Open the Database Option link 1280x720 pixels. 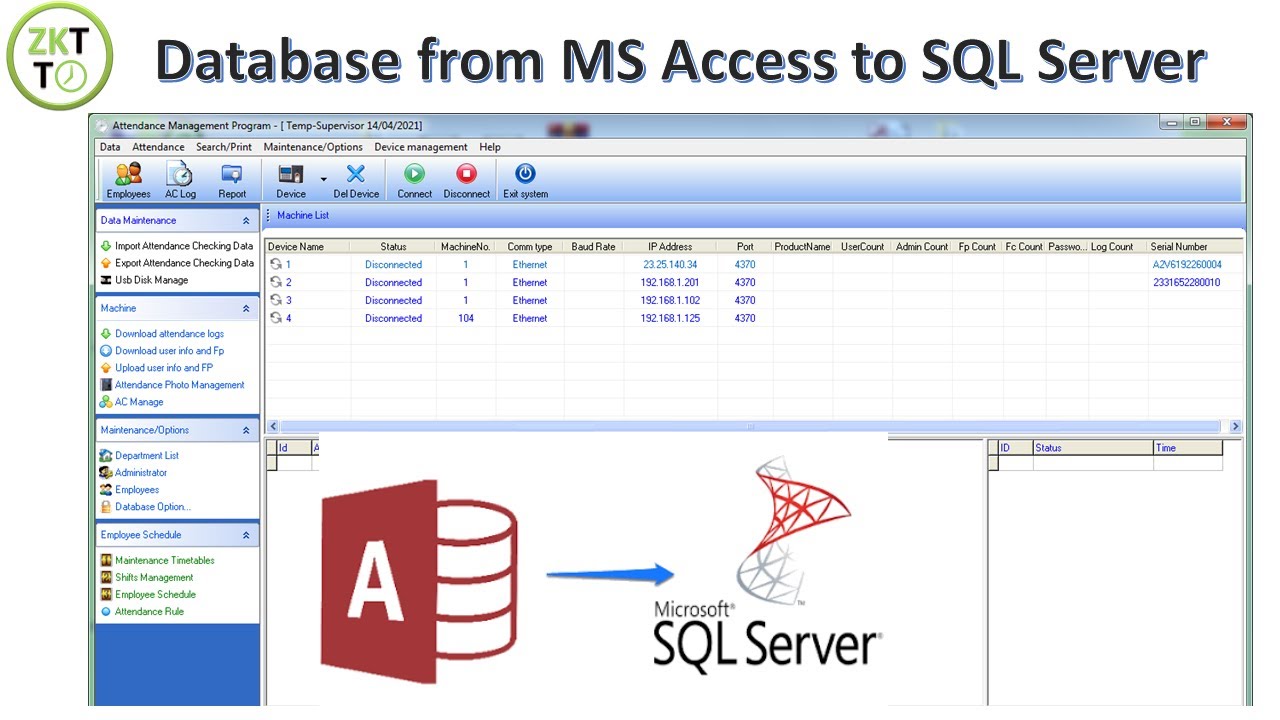click(x=153, y=507)
